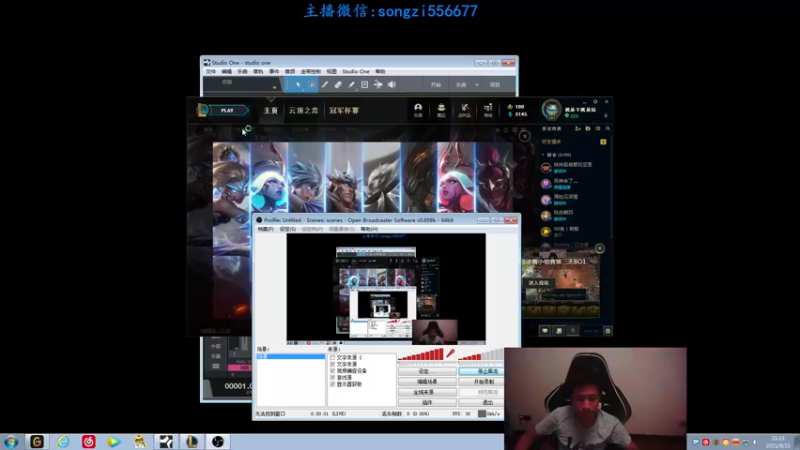Click the 设定... button in OBS

pyautogui.click(x=427, y=371)
